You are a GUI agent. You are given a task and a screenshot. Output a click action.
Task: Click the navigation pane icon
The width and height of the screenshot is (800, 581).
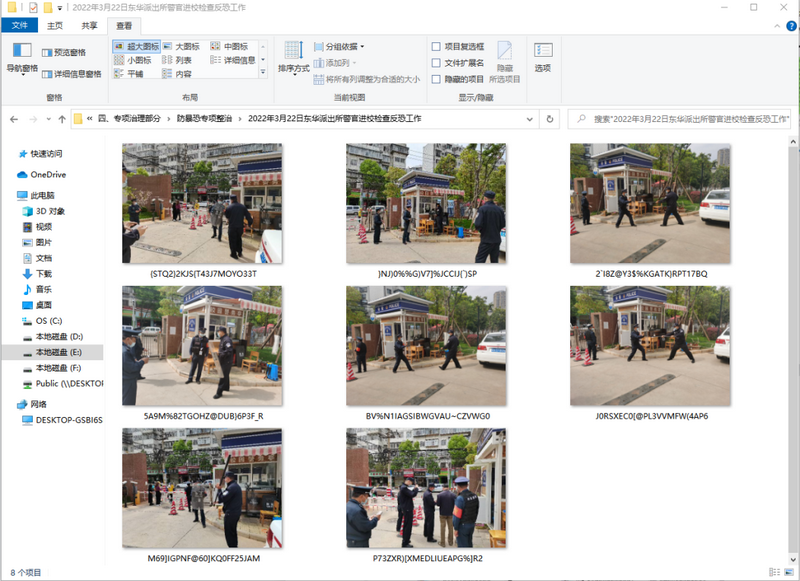pyautogui.click(x=22, y=50)
